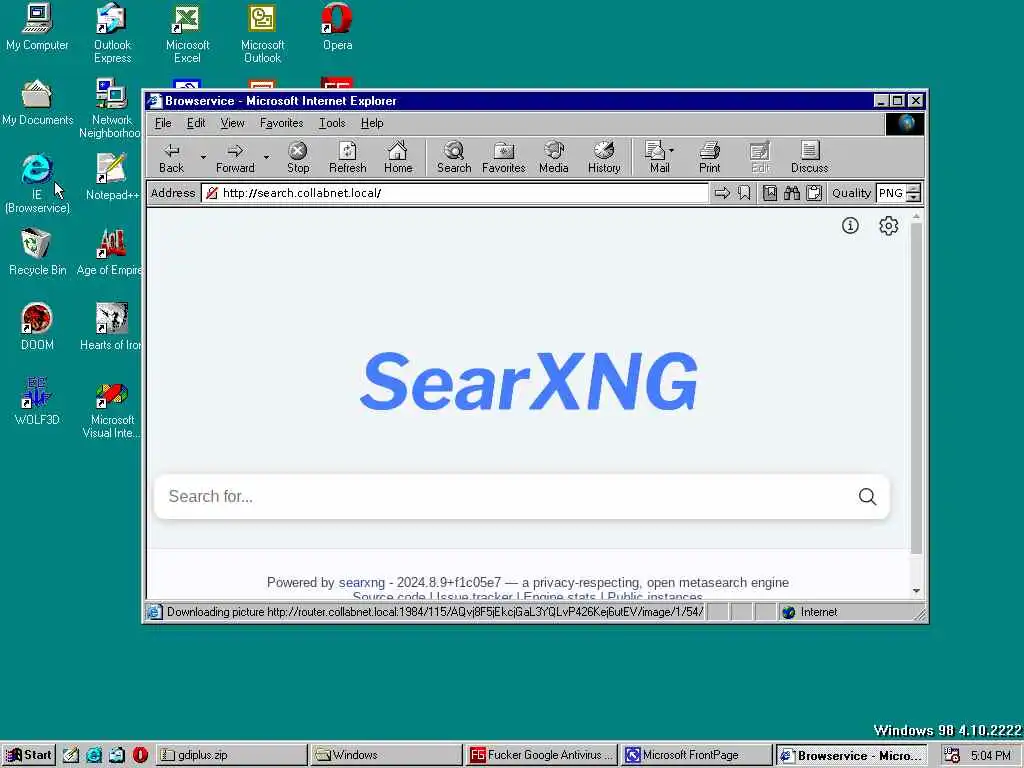Image resolution: width=1024 pixels, height=768 pixels.
Task: Open the History toolbar button
Action: 604,158
